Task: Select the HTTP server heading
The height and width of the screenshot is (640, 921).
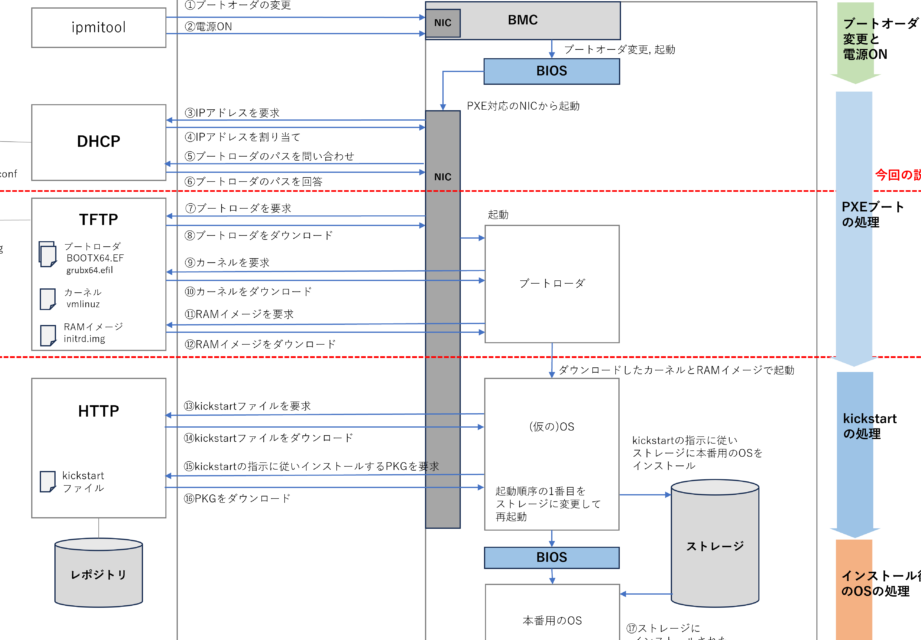Action: [x=98, y=411]
